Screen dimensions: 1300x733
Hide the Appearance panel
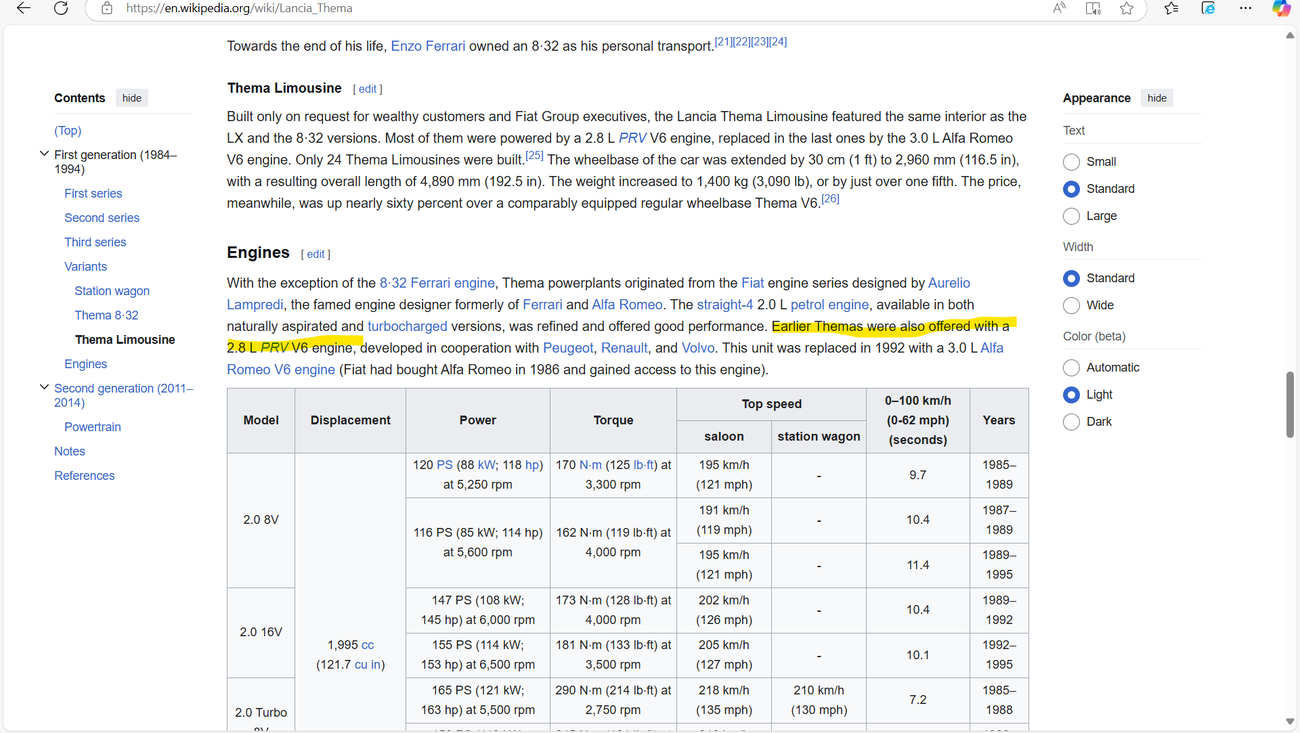pos(1157,98)
